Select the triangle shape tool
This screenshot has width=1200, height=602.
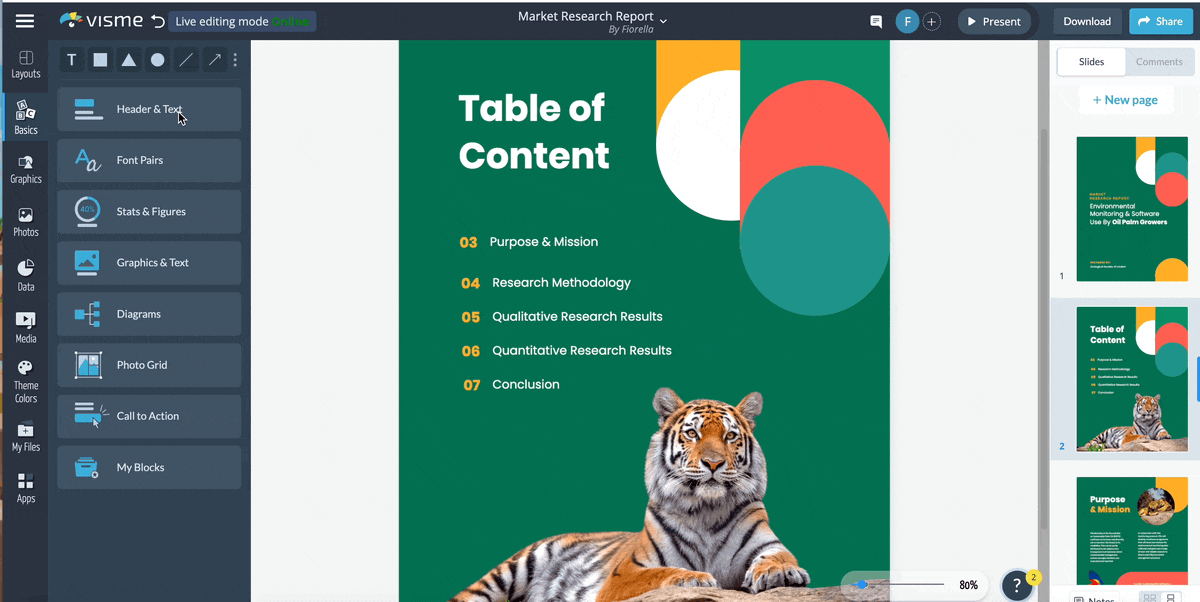[x=129, y=60]
